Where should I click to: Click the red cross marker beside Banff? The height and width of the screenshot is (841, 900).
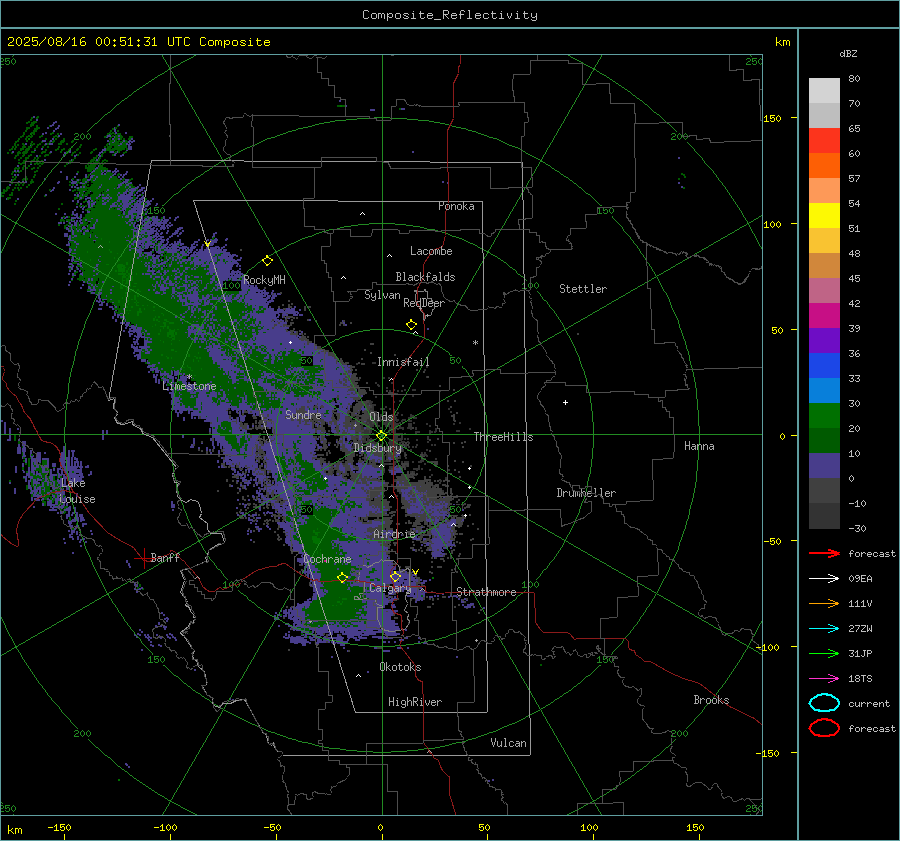[142, 558]
